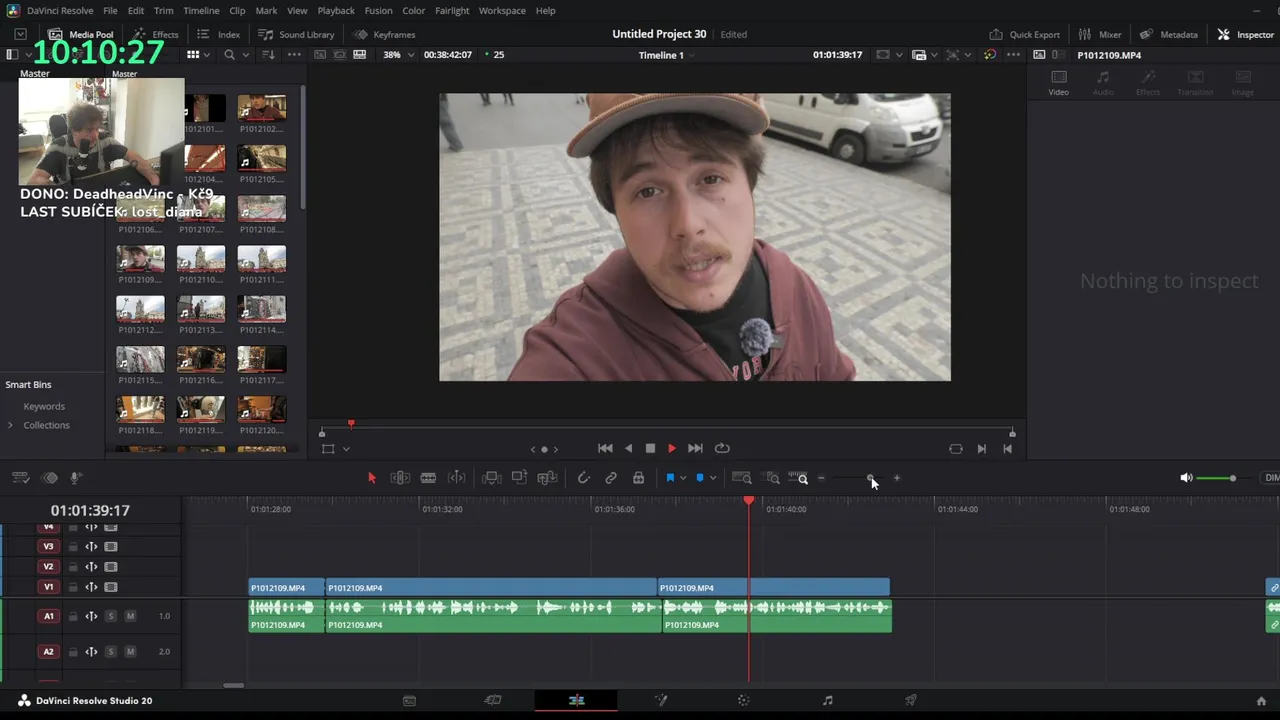Click the Quick Export button
The width and height of the screenshot is (1280, 720).
(x=1024, y=34)
